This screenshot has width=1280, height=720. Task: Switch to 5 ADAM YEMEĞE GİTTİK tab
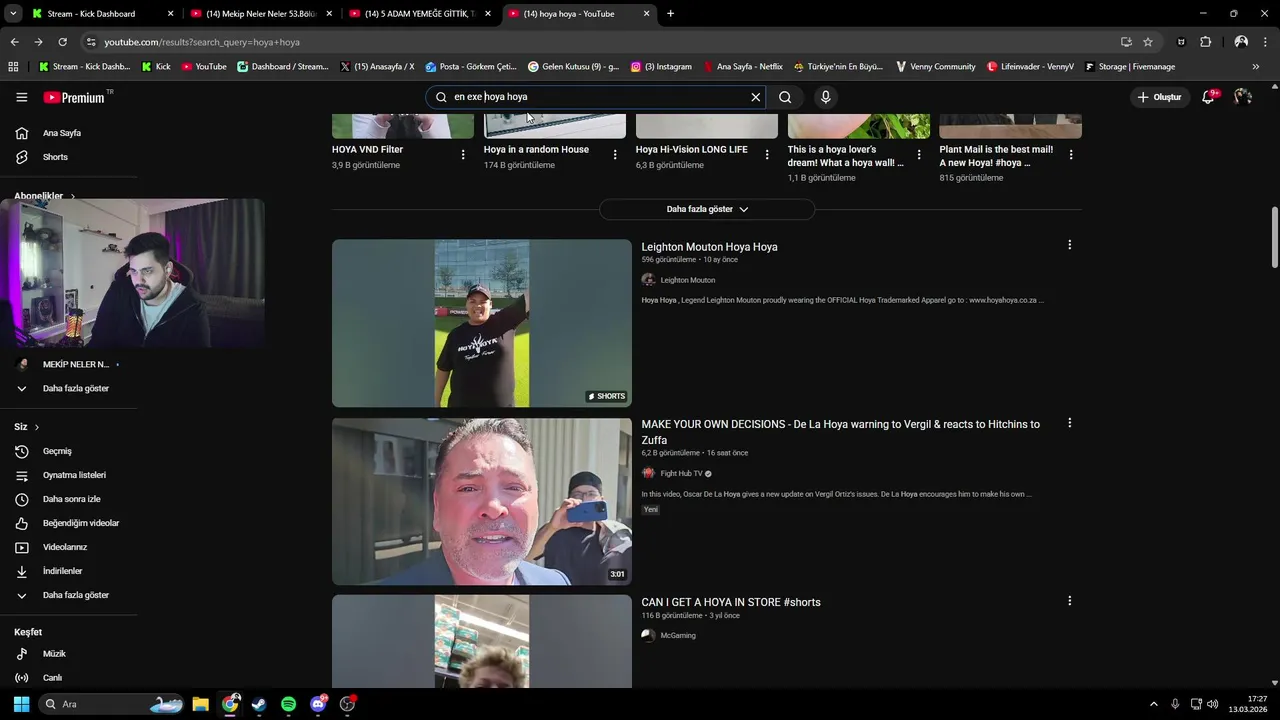[420, 14]
